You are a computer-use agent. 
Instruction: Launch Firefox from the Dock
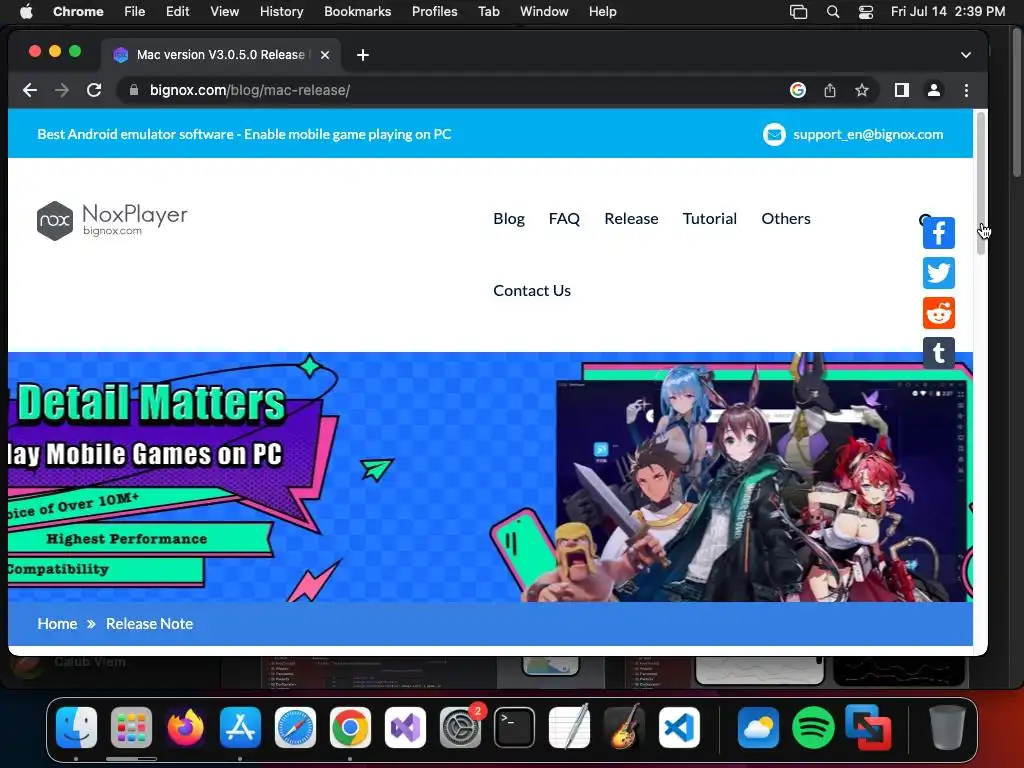click(x=185, y=728)
